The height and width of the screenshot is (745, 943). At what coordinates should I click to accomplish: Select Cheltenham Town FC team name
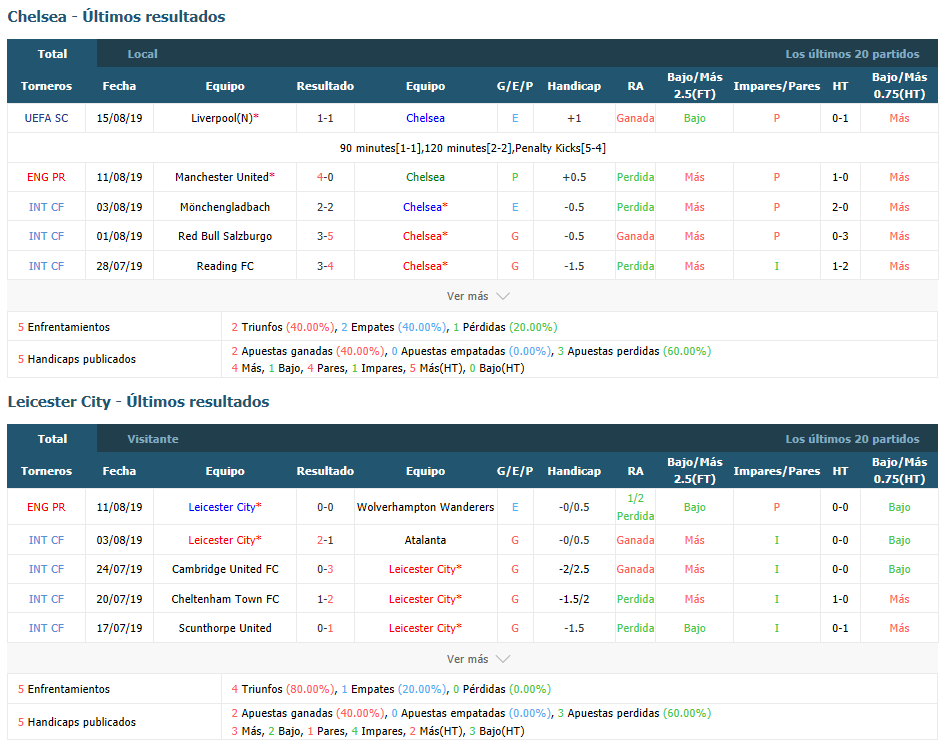coord(225,599)
